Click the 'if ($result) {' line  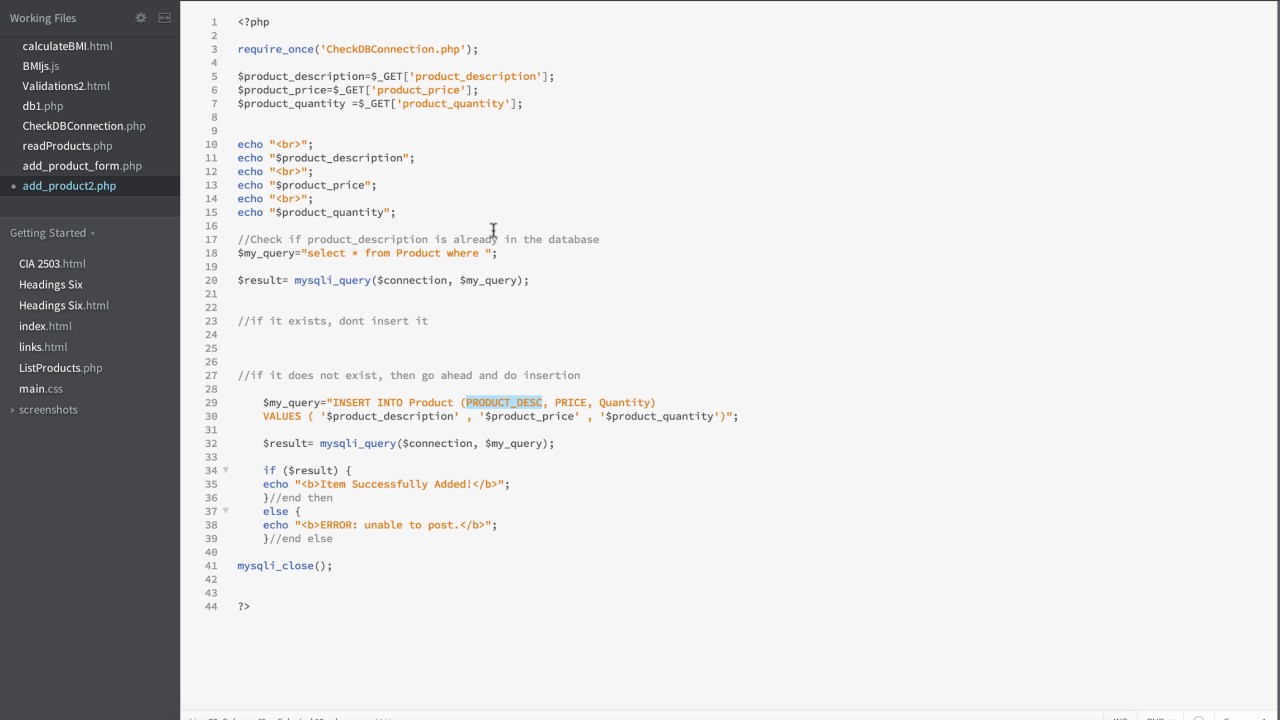[x=307, y=471]
